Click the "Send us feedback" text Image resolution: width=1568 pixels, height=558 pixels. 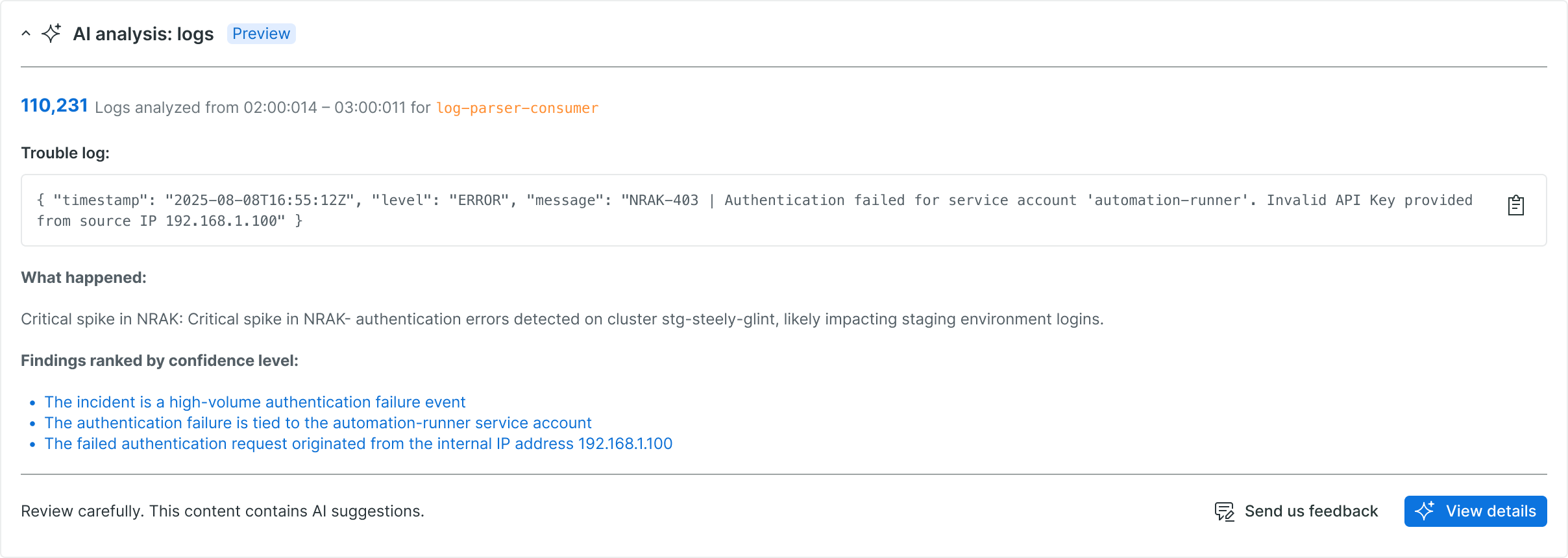point(1311,511)
